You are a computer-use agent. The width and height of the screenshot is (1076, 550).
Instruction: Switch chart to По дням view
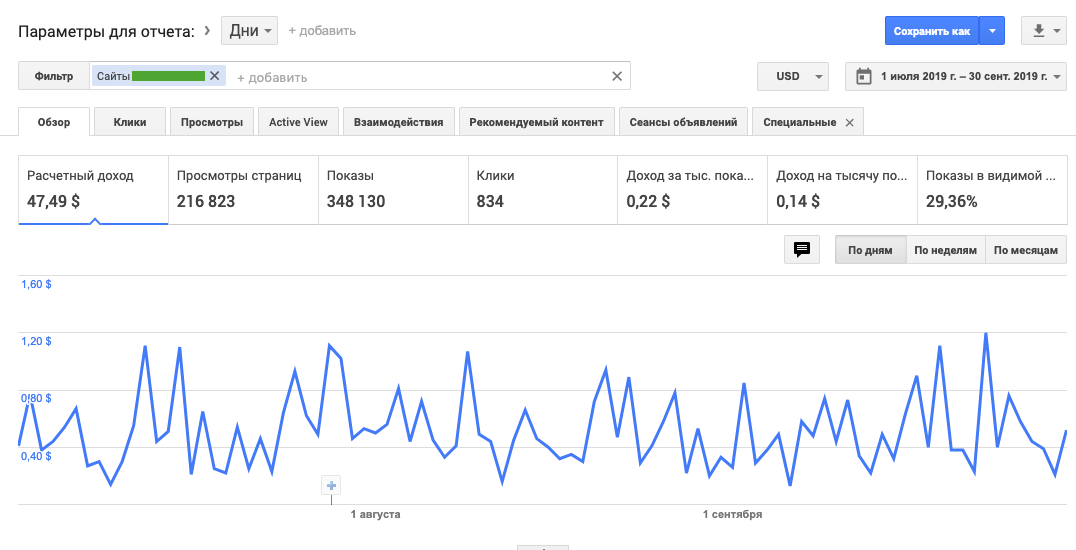(870, 250)
